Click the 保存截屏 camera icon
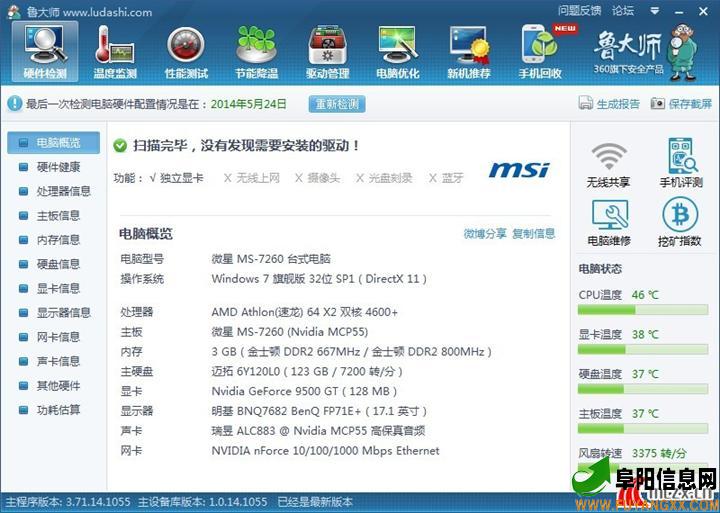Viewport: 720px width, 513px height. tap(658, 103)
